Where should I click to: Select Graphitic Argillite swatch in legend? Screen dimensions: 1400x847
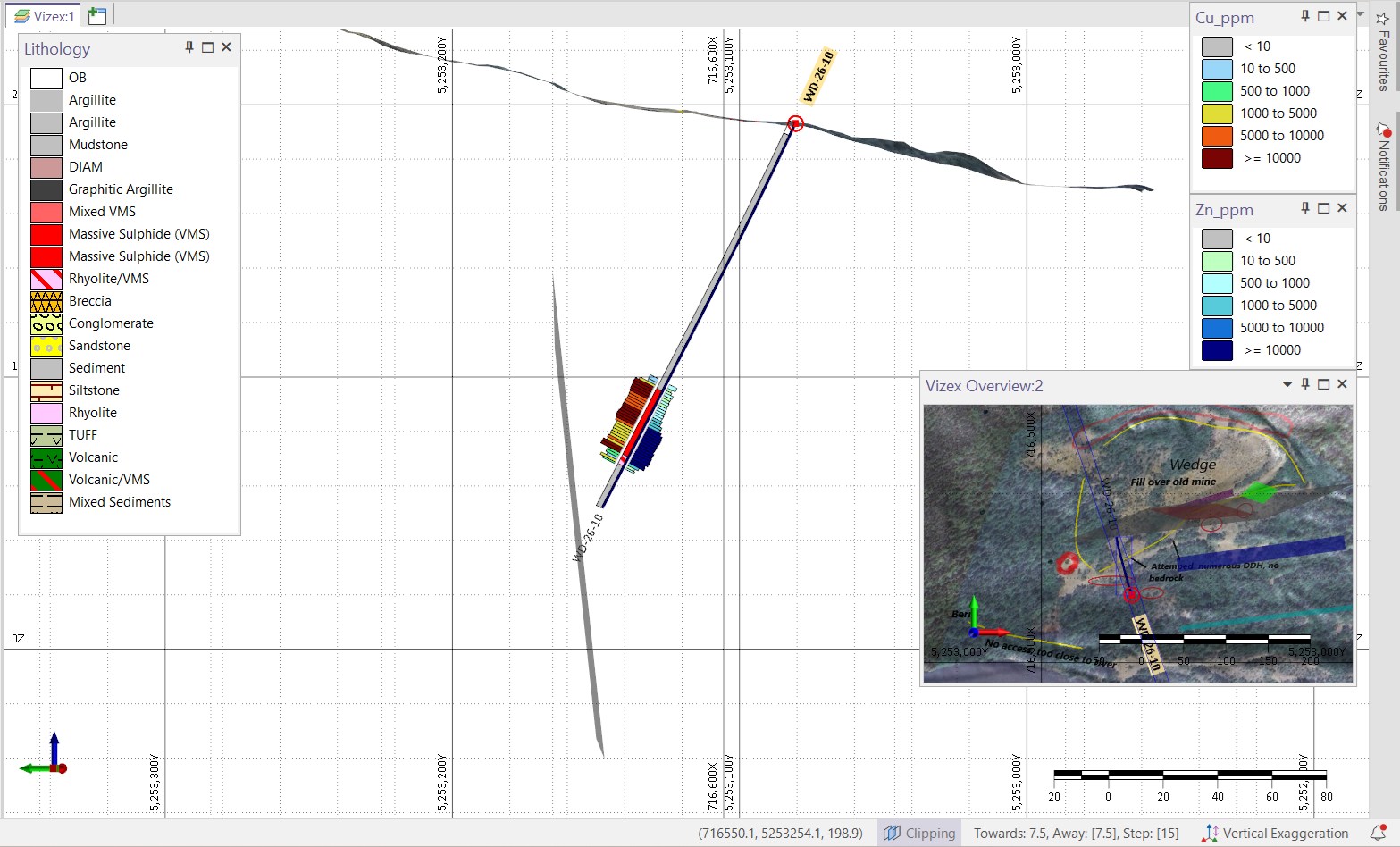tap(46, 189)
